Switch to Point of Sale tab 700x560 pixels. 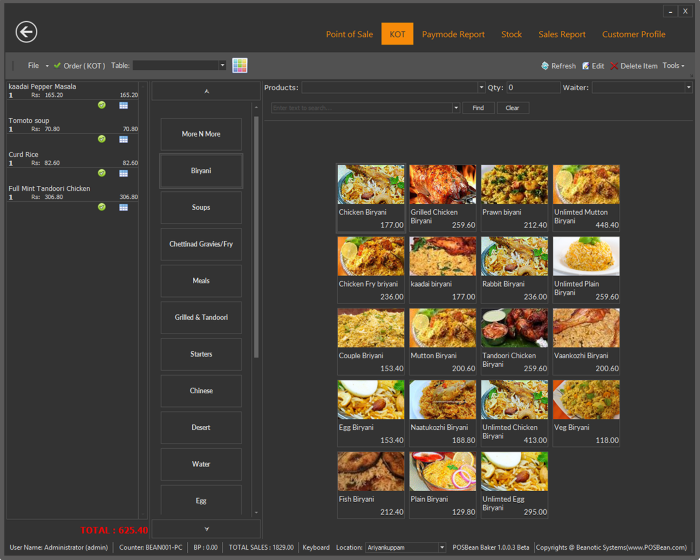(349, 34)
